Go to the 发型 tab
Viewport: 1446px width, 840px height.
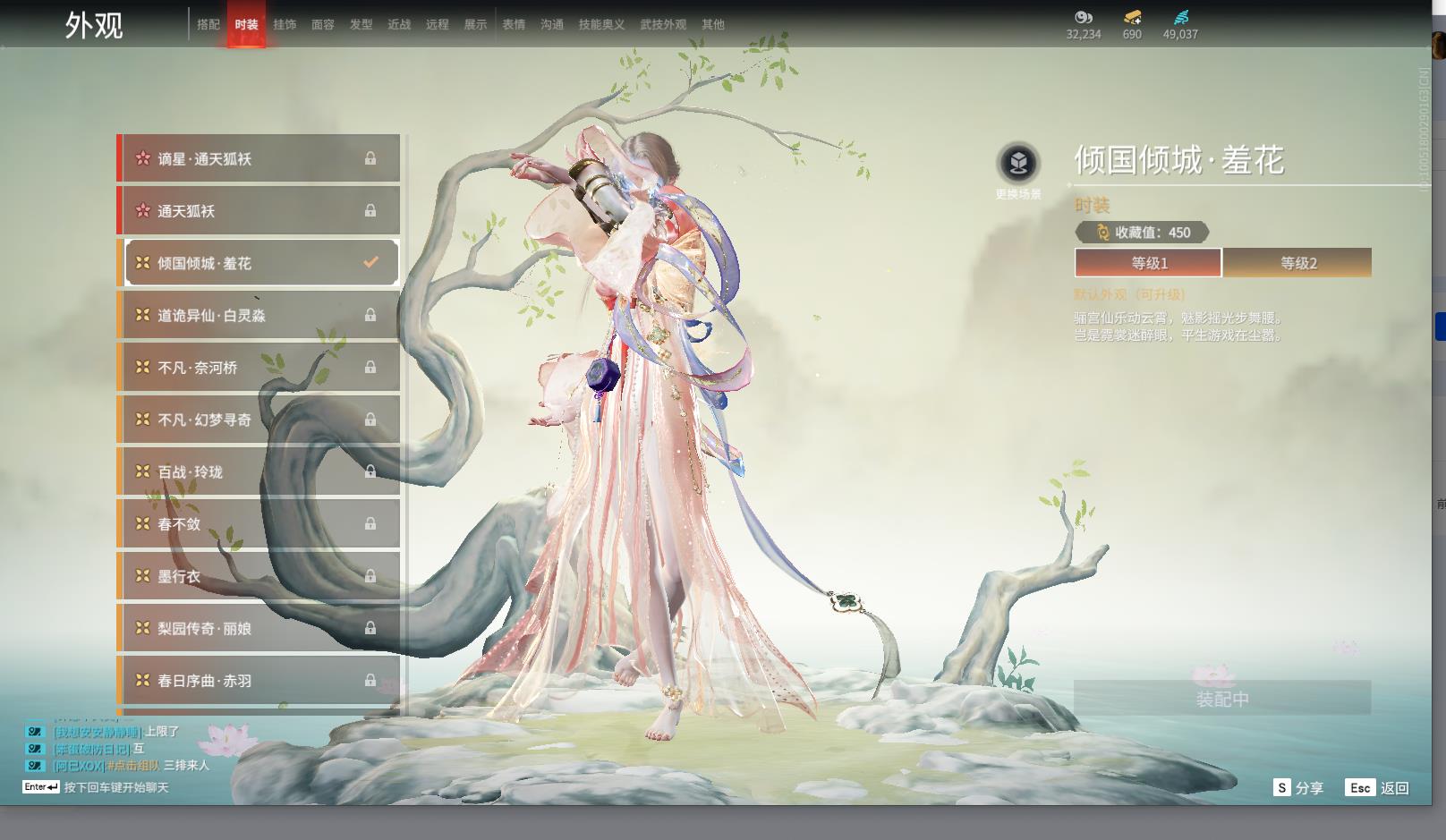pyautogui.click(x=361, y=24)
